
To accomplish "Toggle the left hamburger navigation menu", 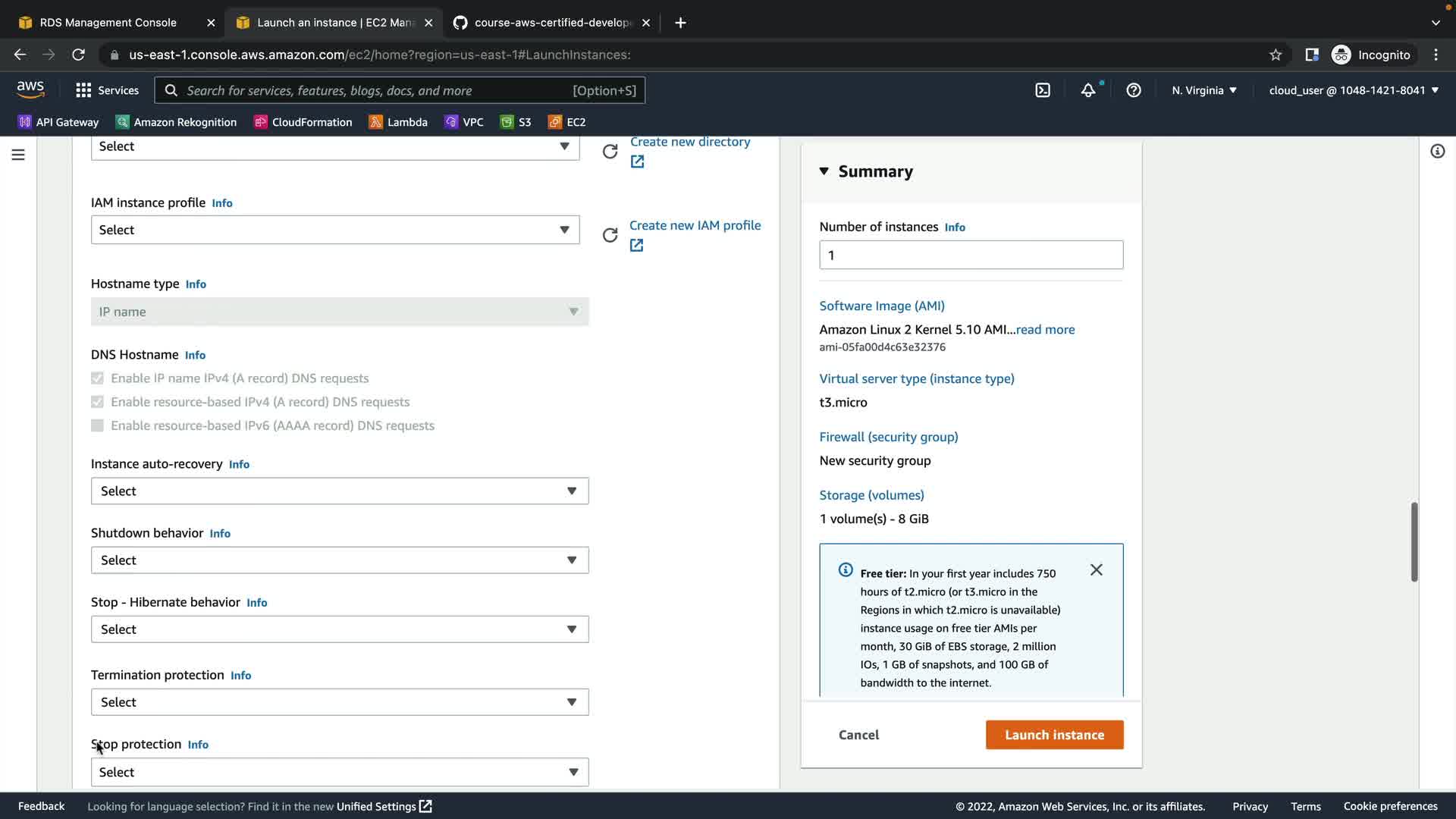I will (x=18, y=155).
